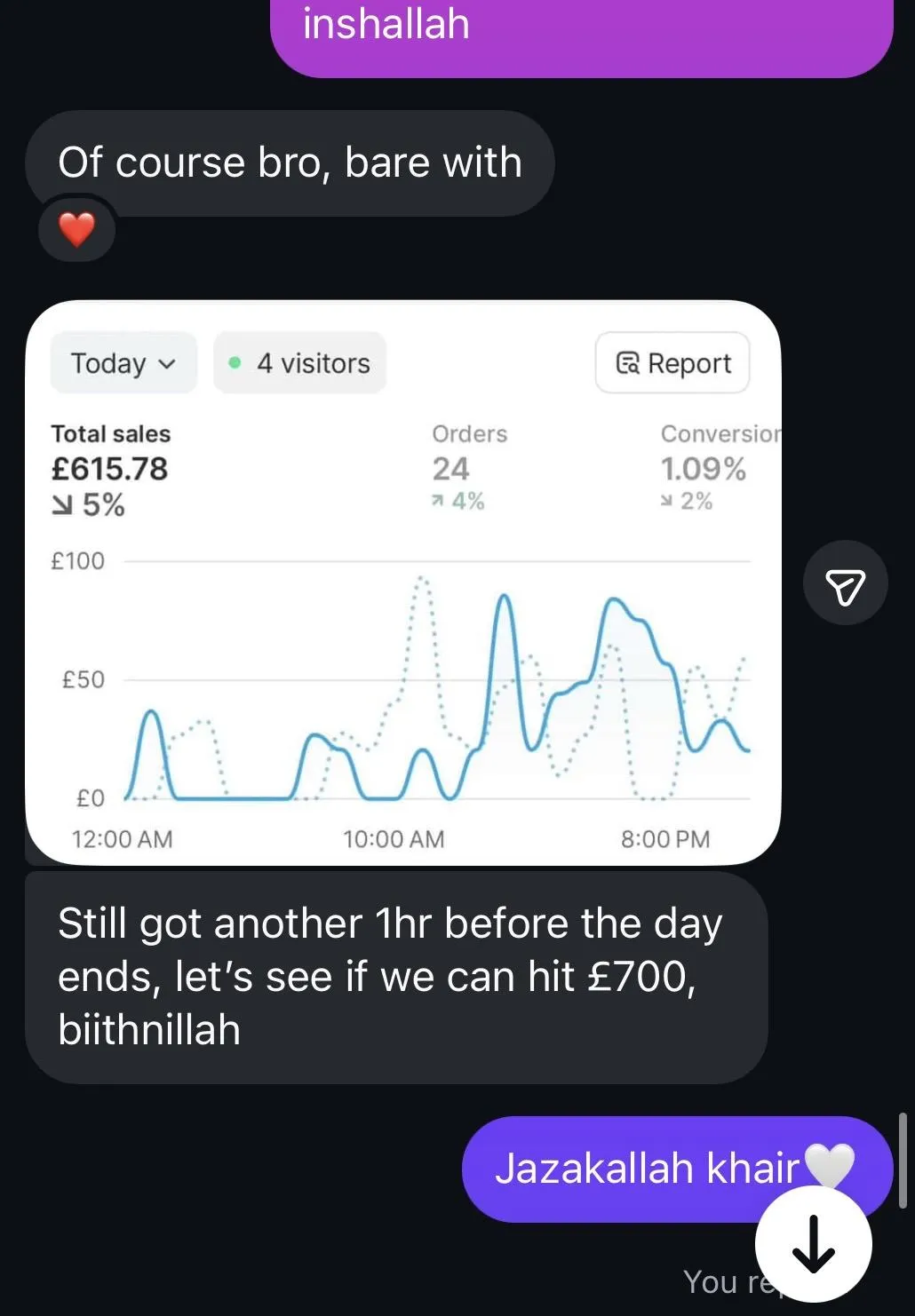Tap the green live visitors dot
Screen dimensions: 915x1316
[x=235, y=362]
